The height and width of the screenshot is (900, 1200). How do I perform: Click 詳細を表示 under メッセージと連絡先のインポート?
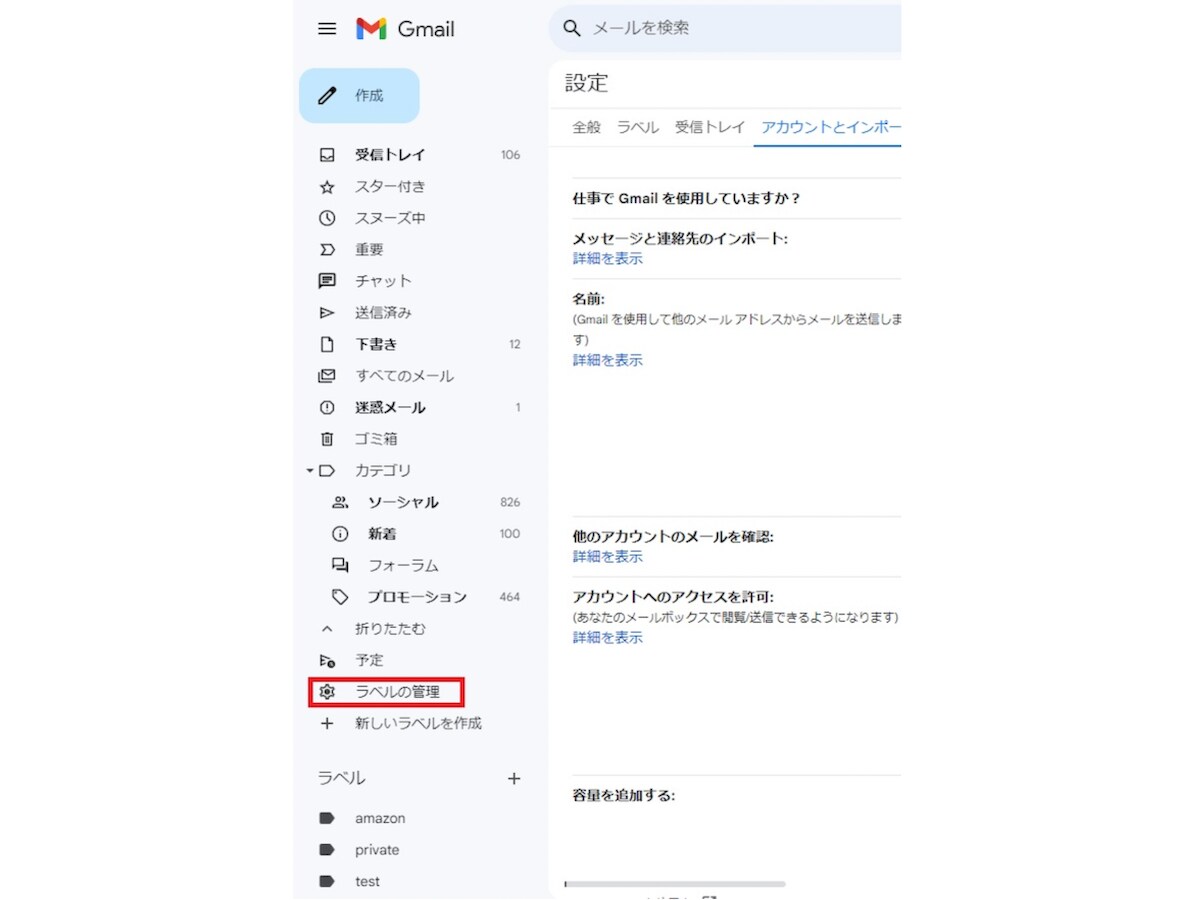coord(608,259)
